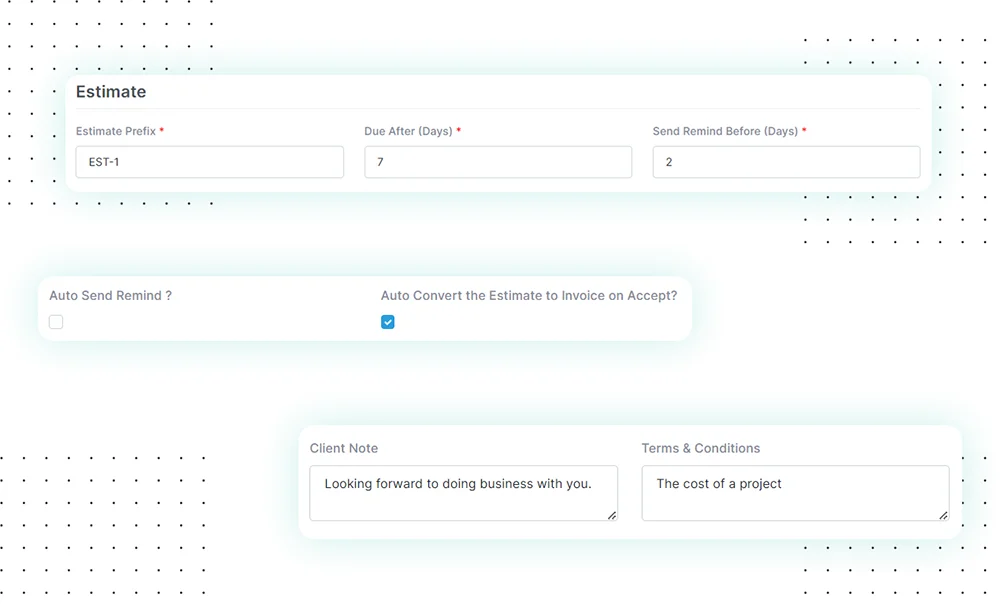Click the Client Note resize handle
This screenshot has width=1000, height=614.
[612, 515]
